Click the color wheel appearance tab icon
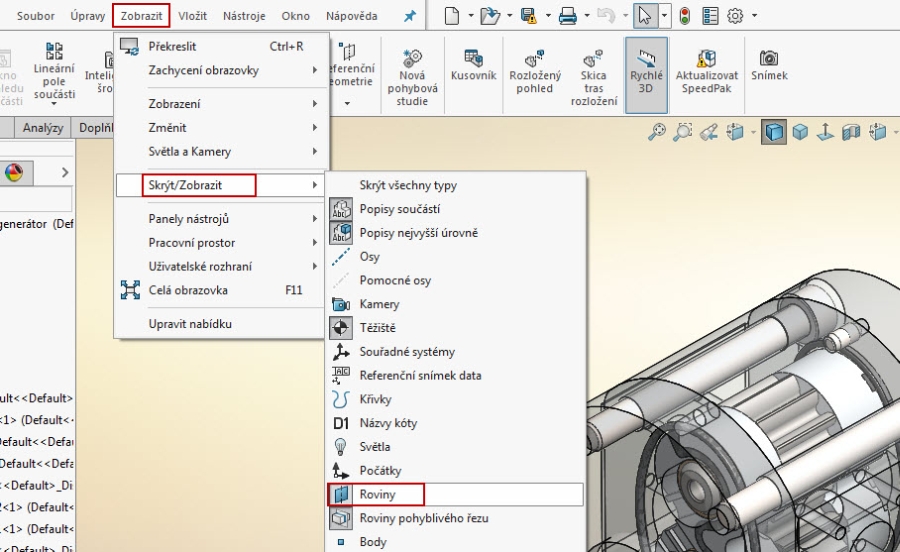Screen dimensions: 900x552 click(x=14, y=172)
